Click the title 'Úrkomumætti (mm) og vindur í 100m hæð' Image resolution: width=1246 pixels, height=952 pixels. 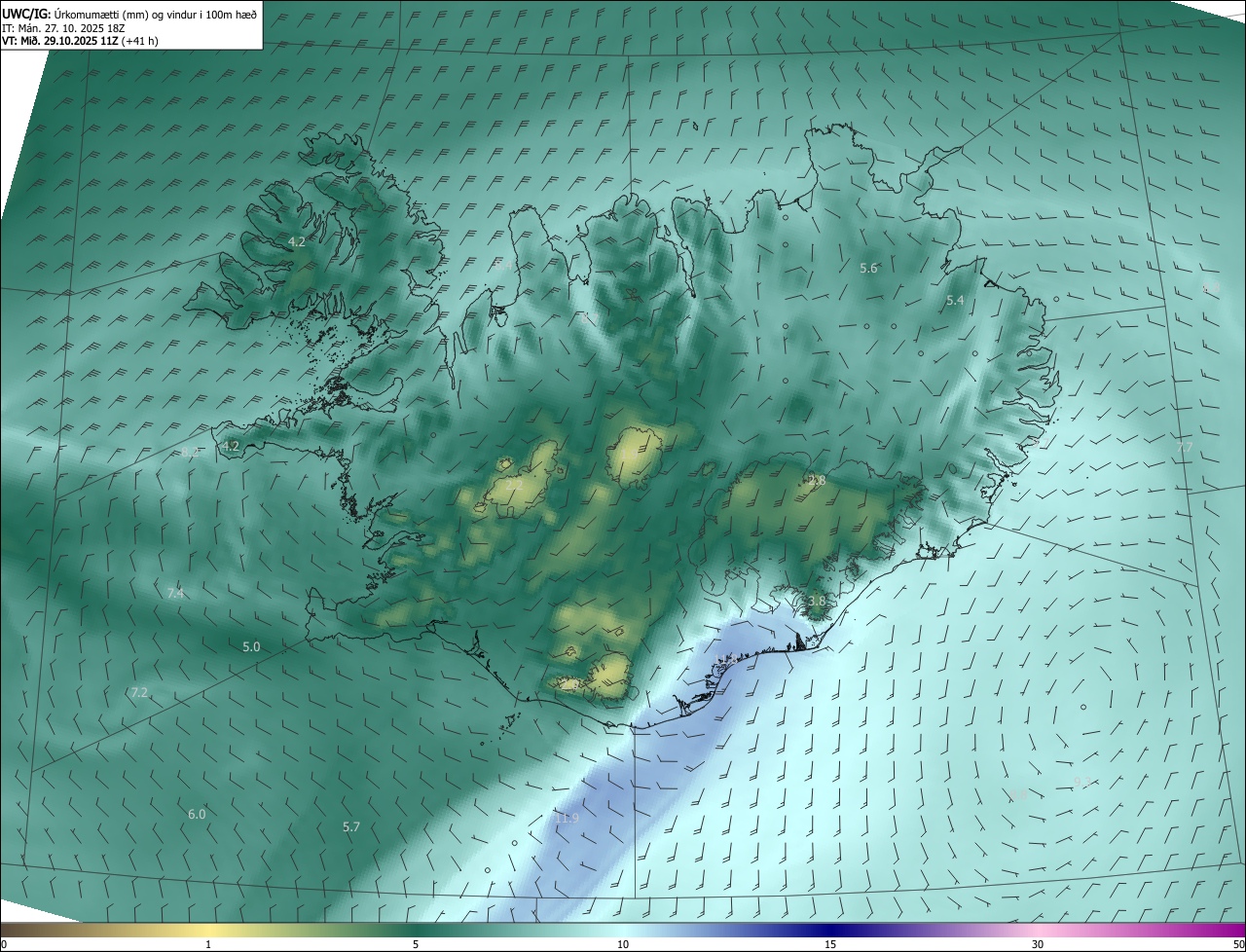pos(156,14)
